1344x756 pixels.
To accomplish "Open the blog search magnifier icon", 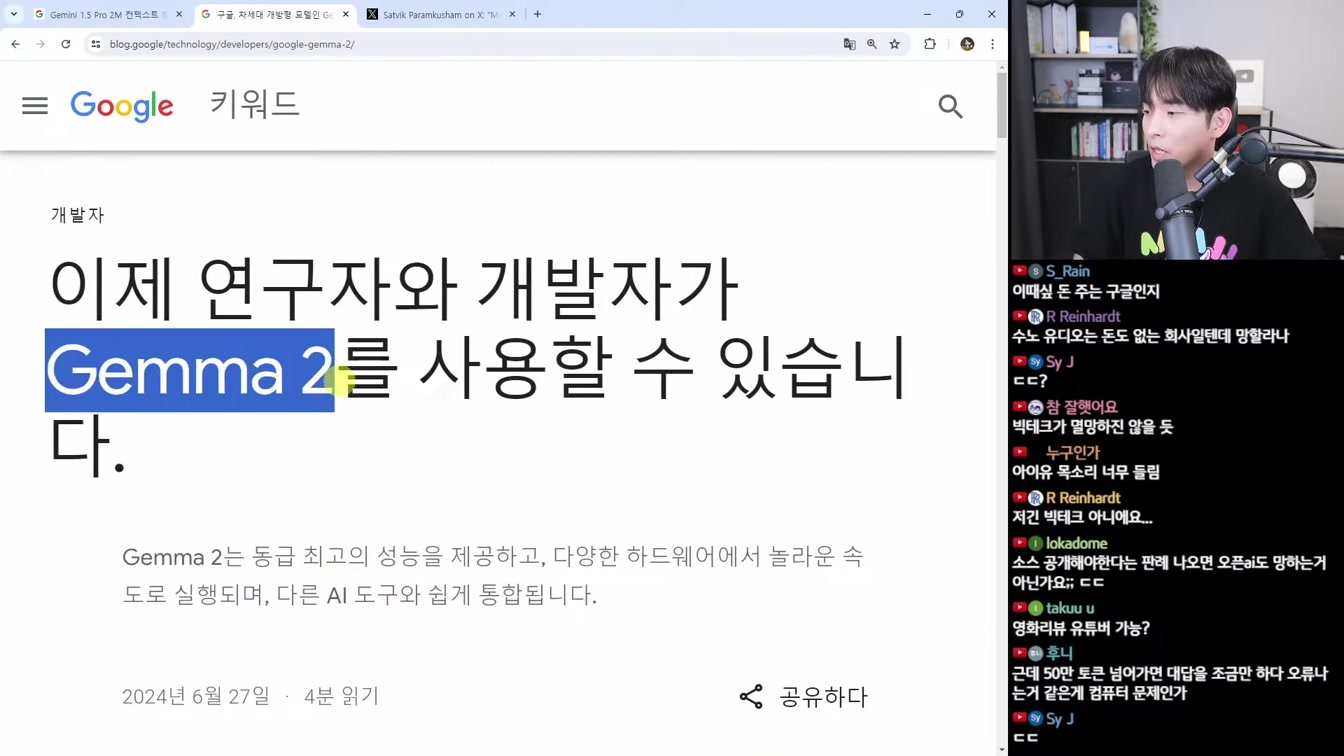I will pos(950,106).
